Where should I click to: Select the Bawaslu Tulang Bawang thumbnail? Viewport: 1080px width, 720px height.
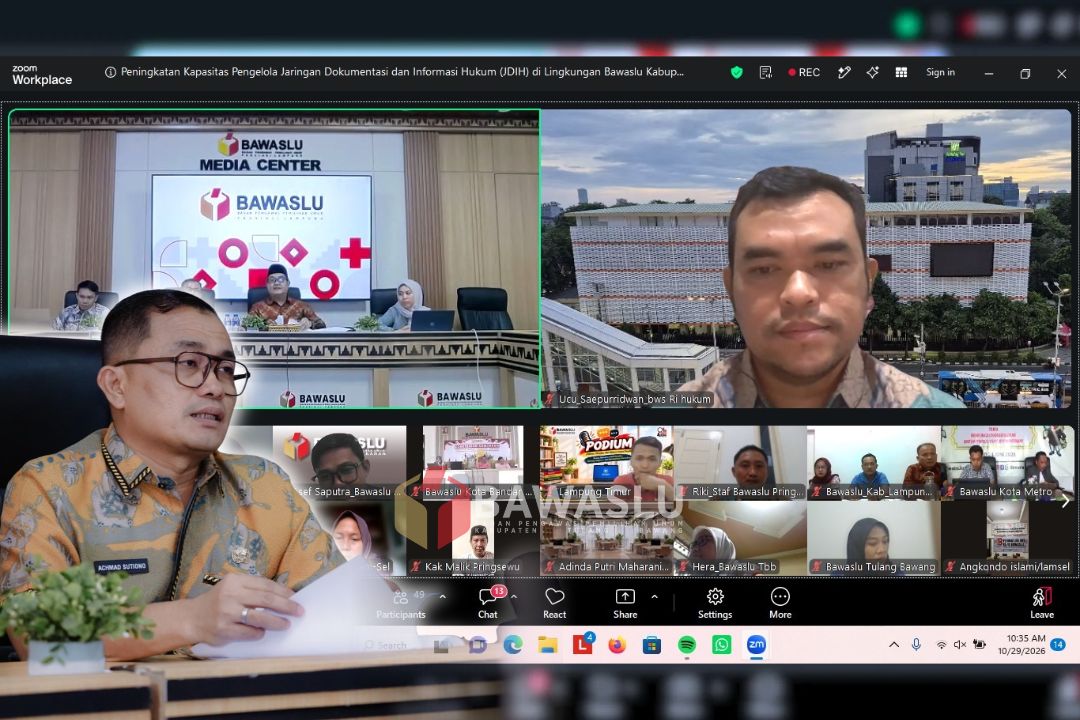[873, 537]
